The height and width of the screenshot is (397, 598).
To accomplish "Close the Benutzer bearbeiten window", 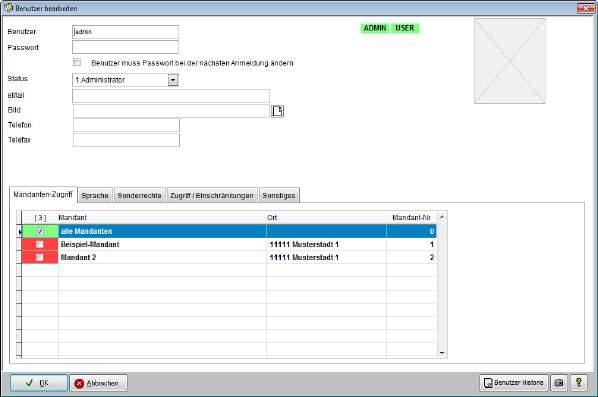I will [585, 8].
